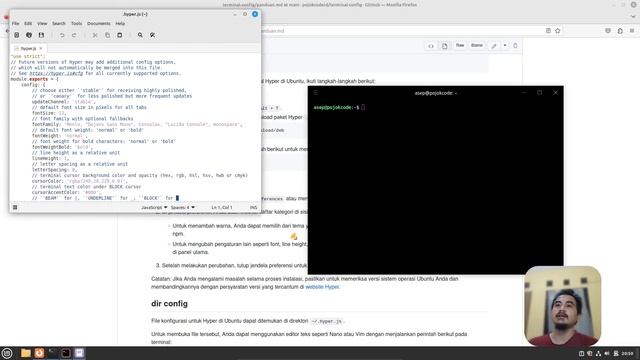Viewport: 640px width, 360px height.
Task: Delete file using GitHub trash icon
Action: pos(515,46)
